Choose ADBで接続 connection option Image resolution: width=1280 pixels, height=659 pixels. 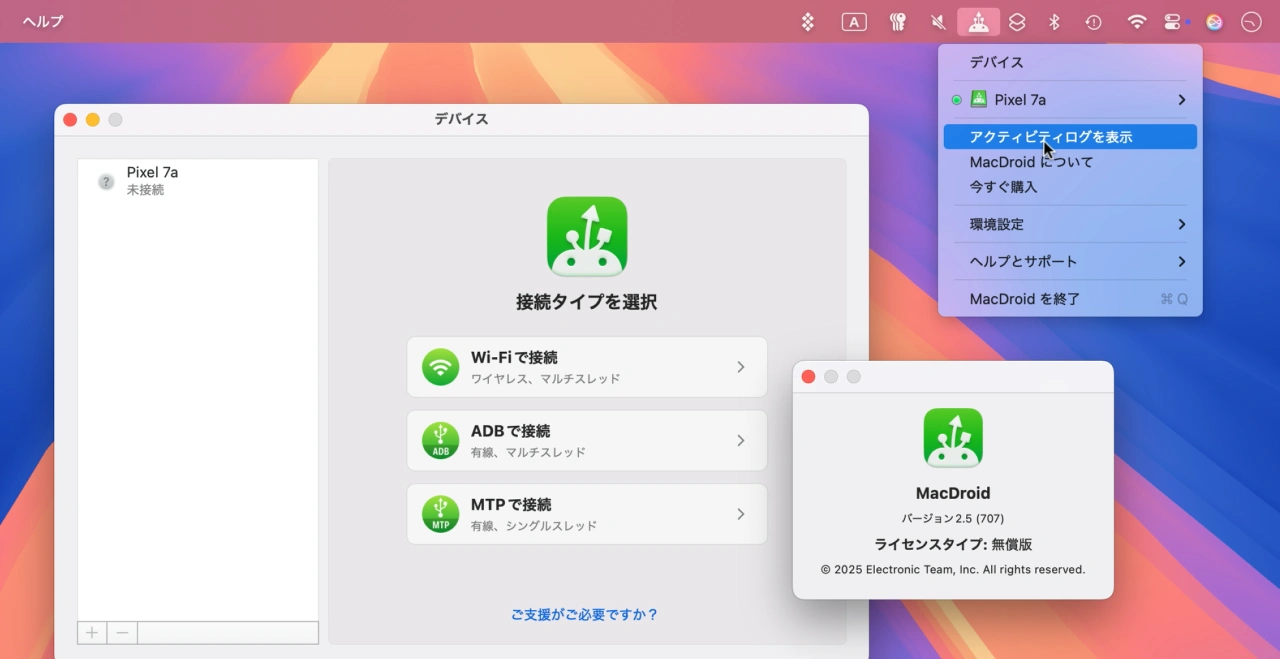pyautogui.click(x=586, y=441)
